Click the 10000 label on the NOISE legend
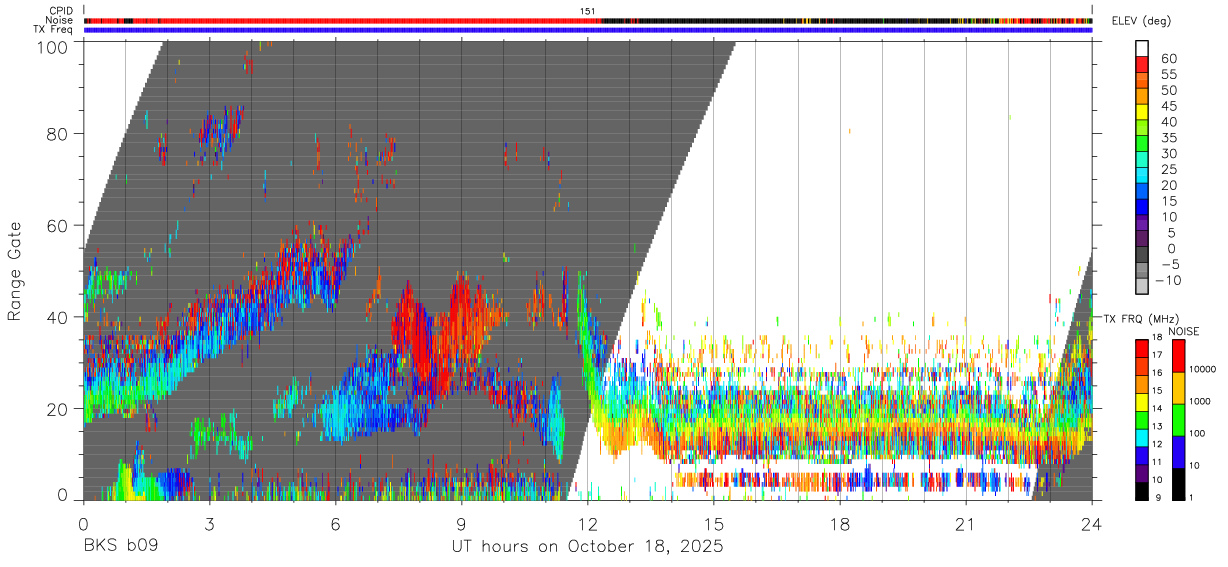 pos(1204,370)
